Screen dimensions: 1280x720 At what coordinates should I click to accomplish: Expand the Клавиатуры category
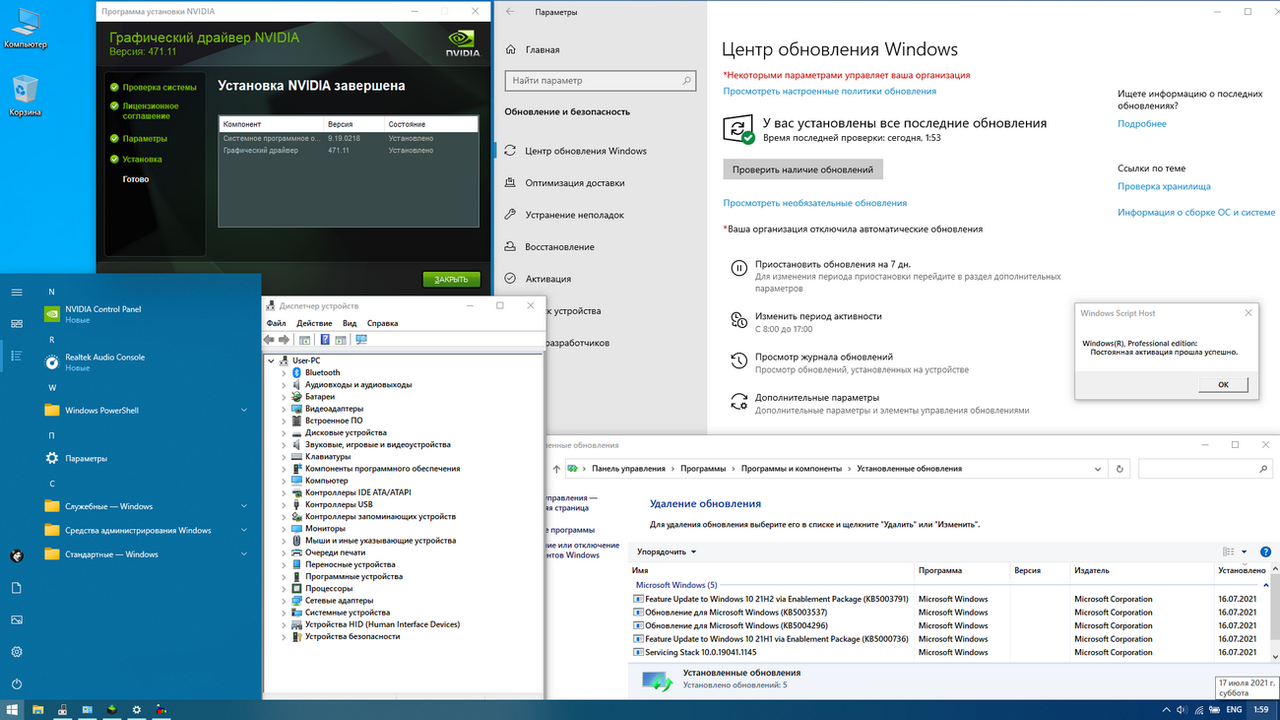pos(284,457)
